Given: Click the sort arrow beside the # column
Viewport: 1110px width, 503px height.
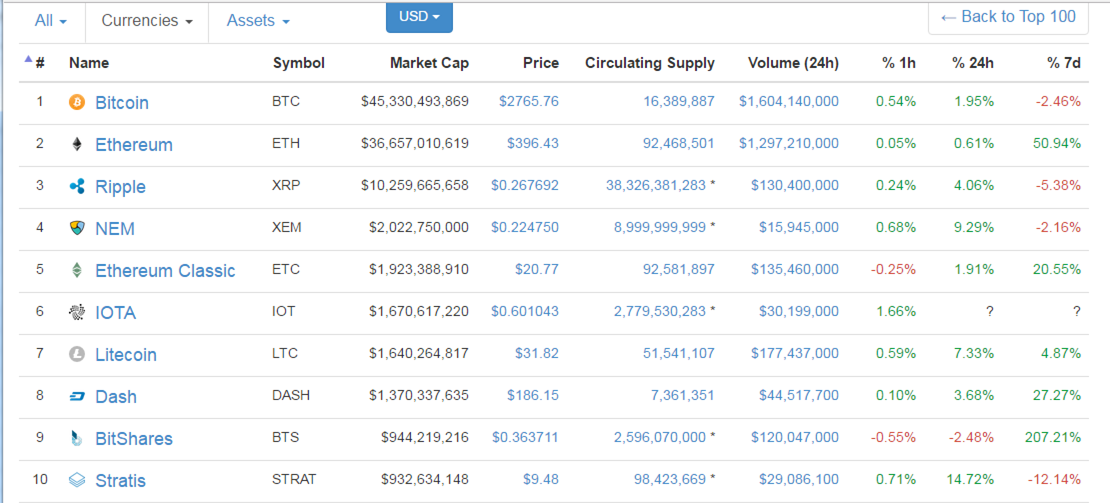Looking at the screenshot, I should click(28, 59).
